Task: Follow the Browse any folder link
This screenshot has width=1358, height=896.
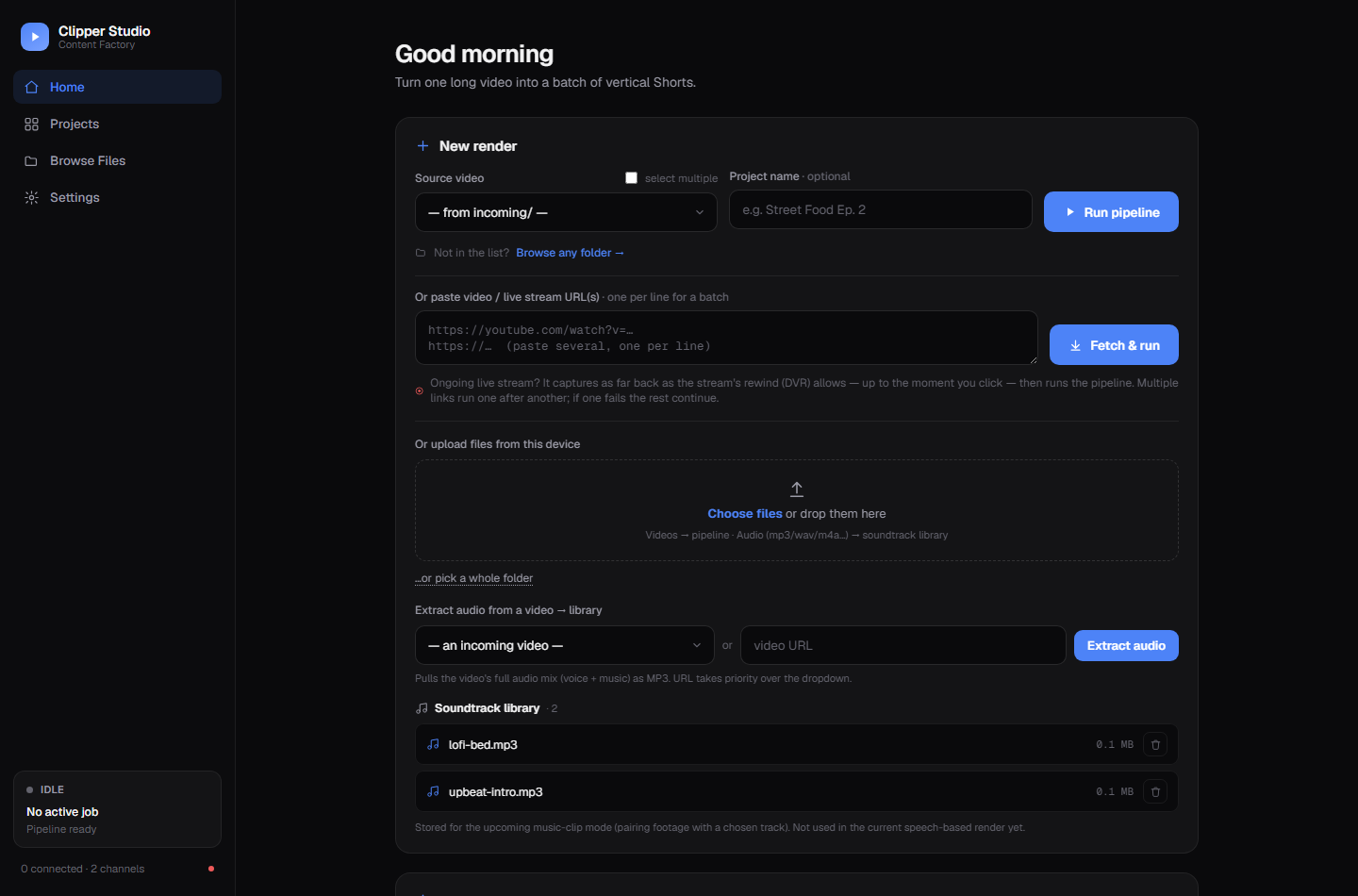Action: tap(570, 253)
